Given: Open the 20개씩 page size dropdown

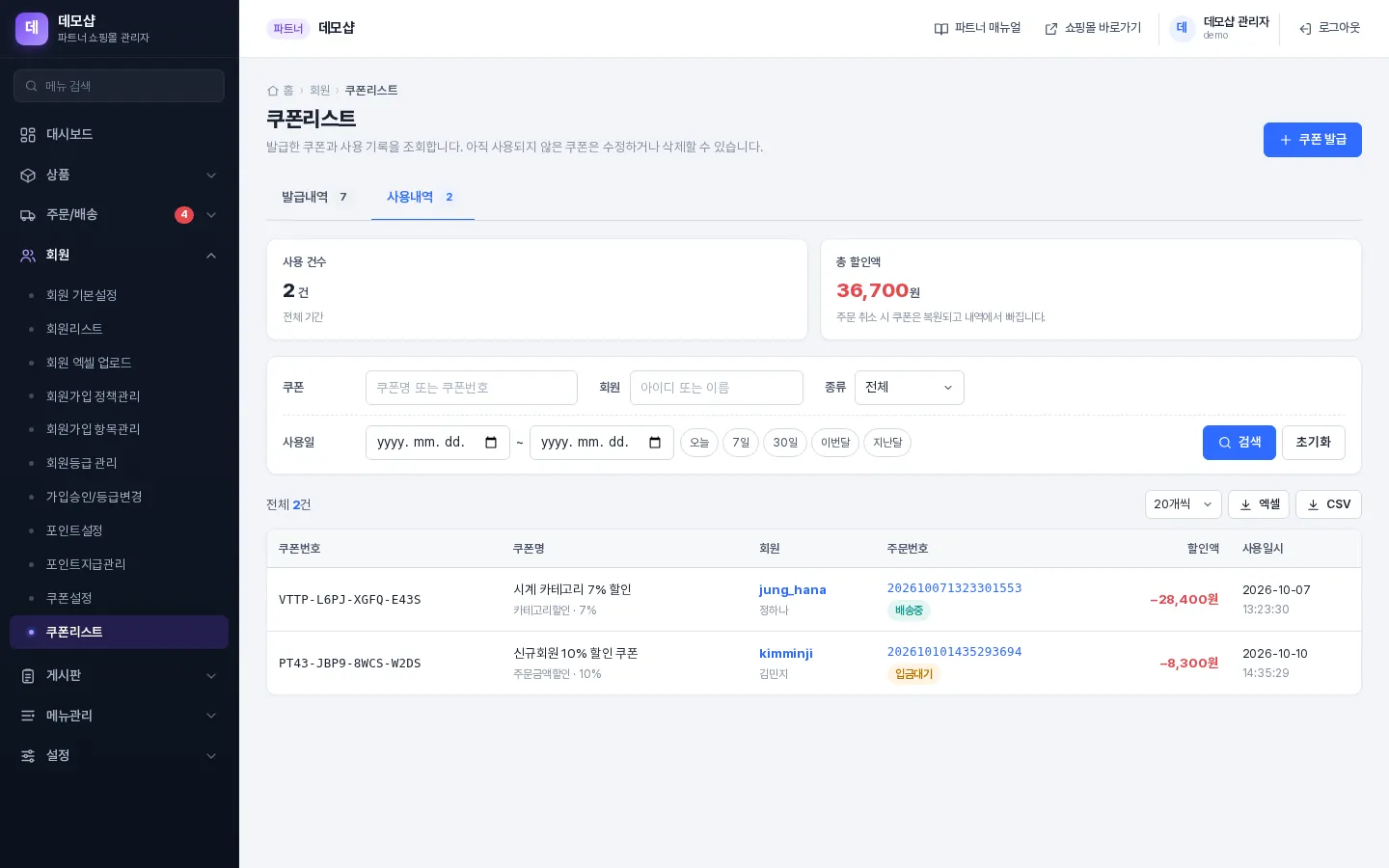Looking at the screenshot, I should (x=1184, y=504).
